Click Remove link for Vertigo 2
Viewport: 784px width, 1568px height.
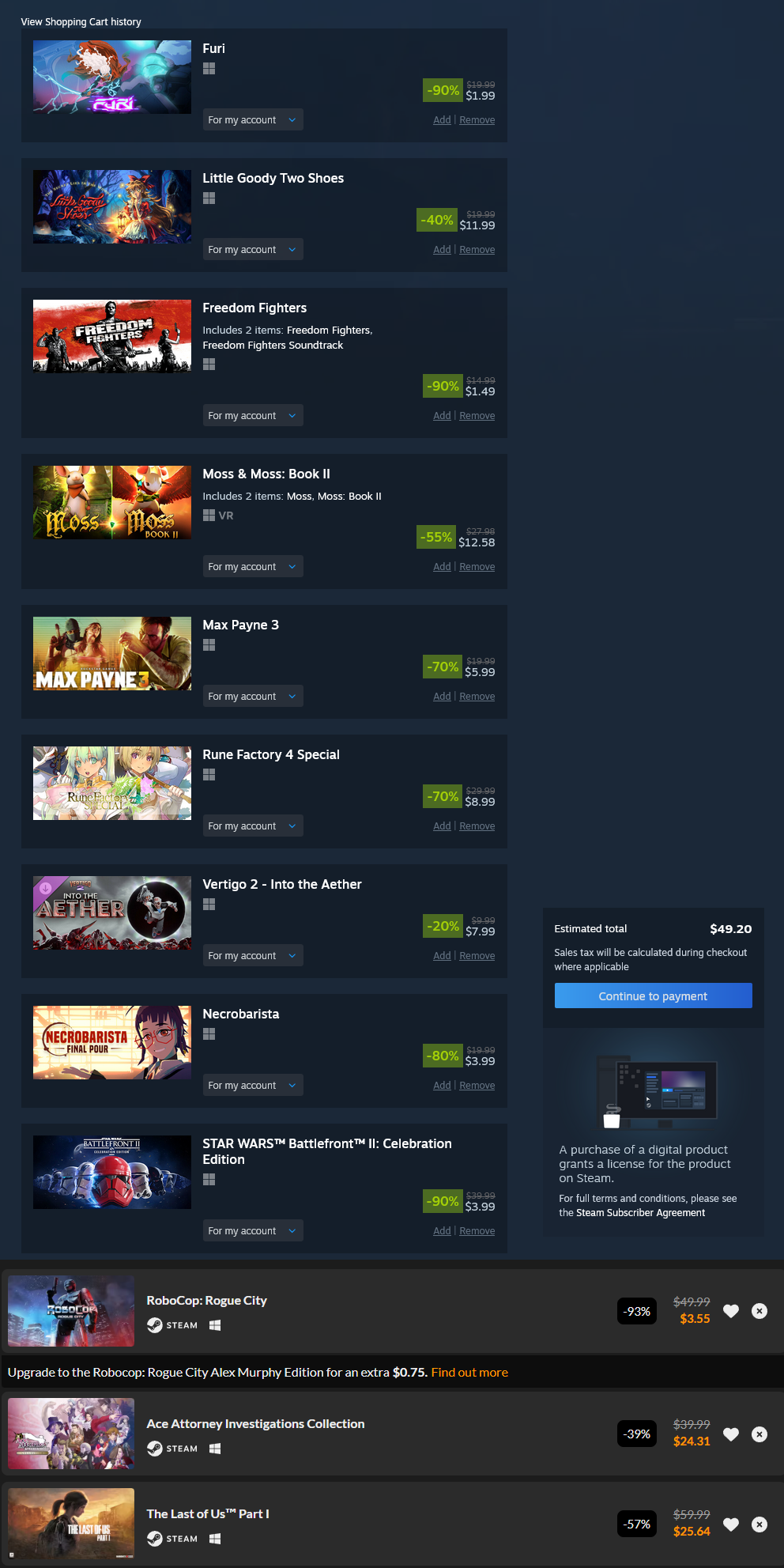[x=477, y=956]
